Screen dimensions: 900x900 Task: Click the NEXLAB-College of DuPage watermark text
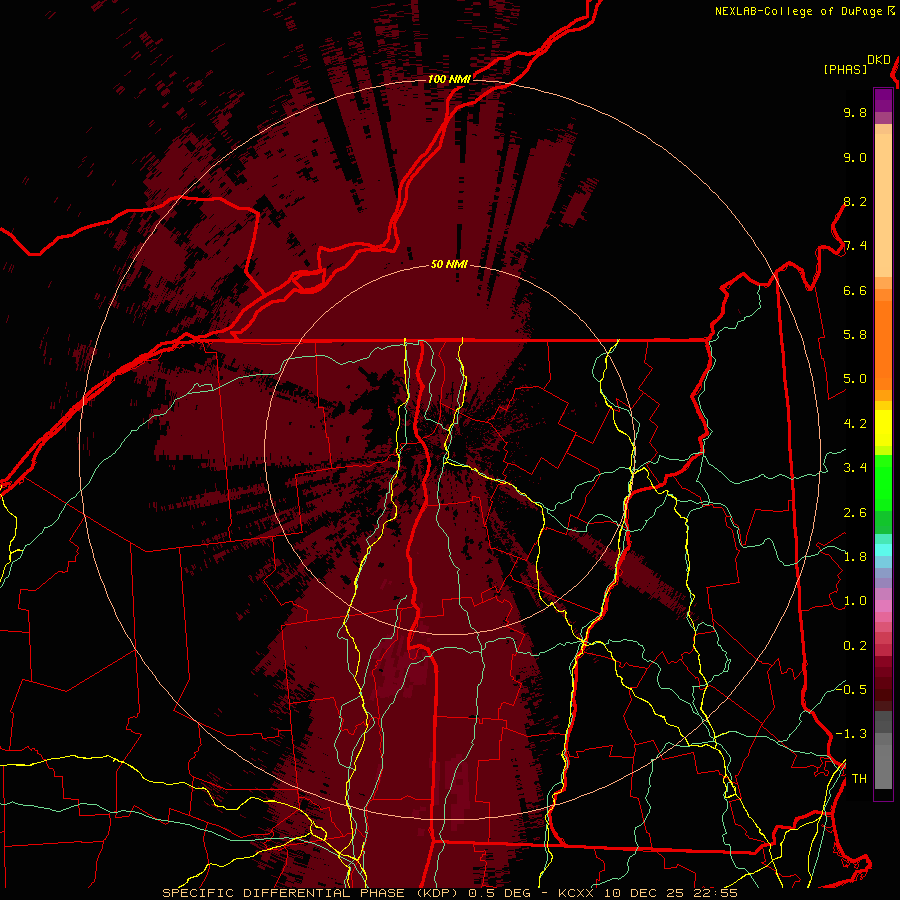click(x=799, y=11)
